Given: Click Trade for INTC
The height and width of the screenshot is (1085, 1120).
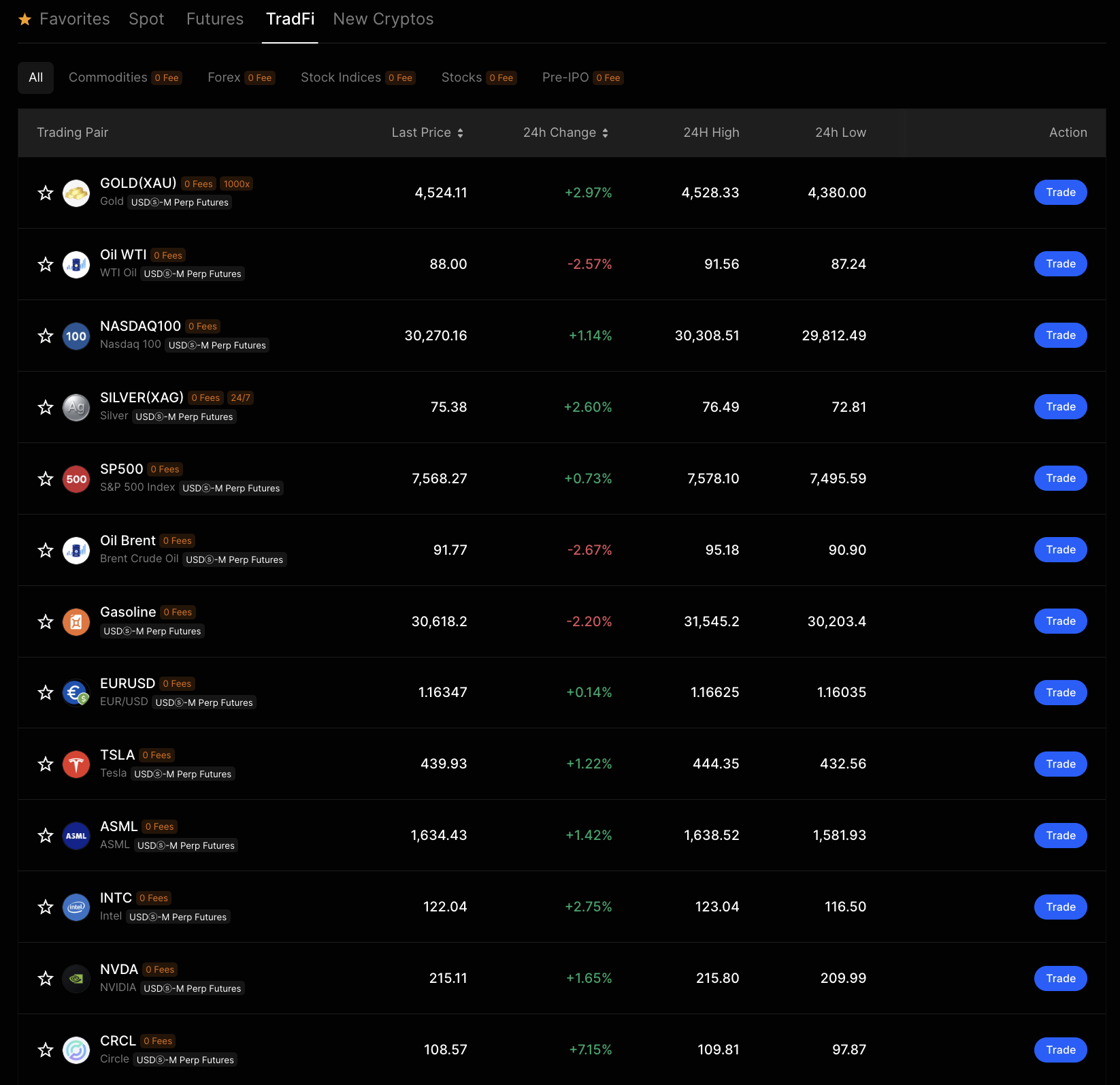Looking at the screenshot, I should pos(1061,907).
